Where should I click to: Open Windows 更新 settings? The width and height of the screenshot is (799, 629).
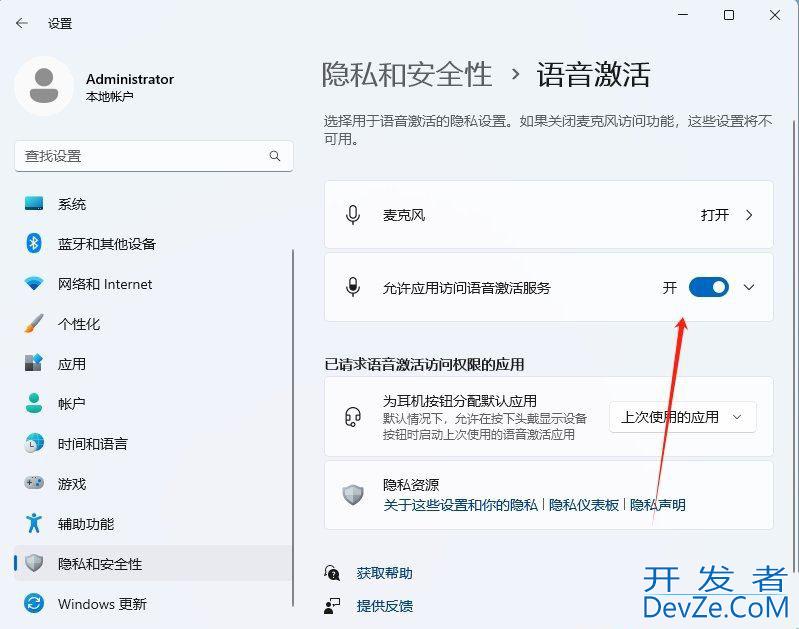tap(153, 603)
